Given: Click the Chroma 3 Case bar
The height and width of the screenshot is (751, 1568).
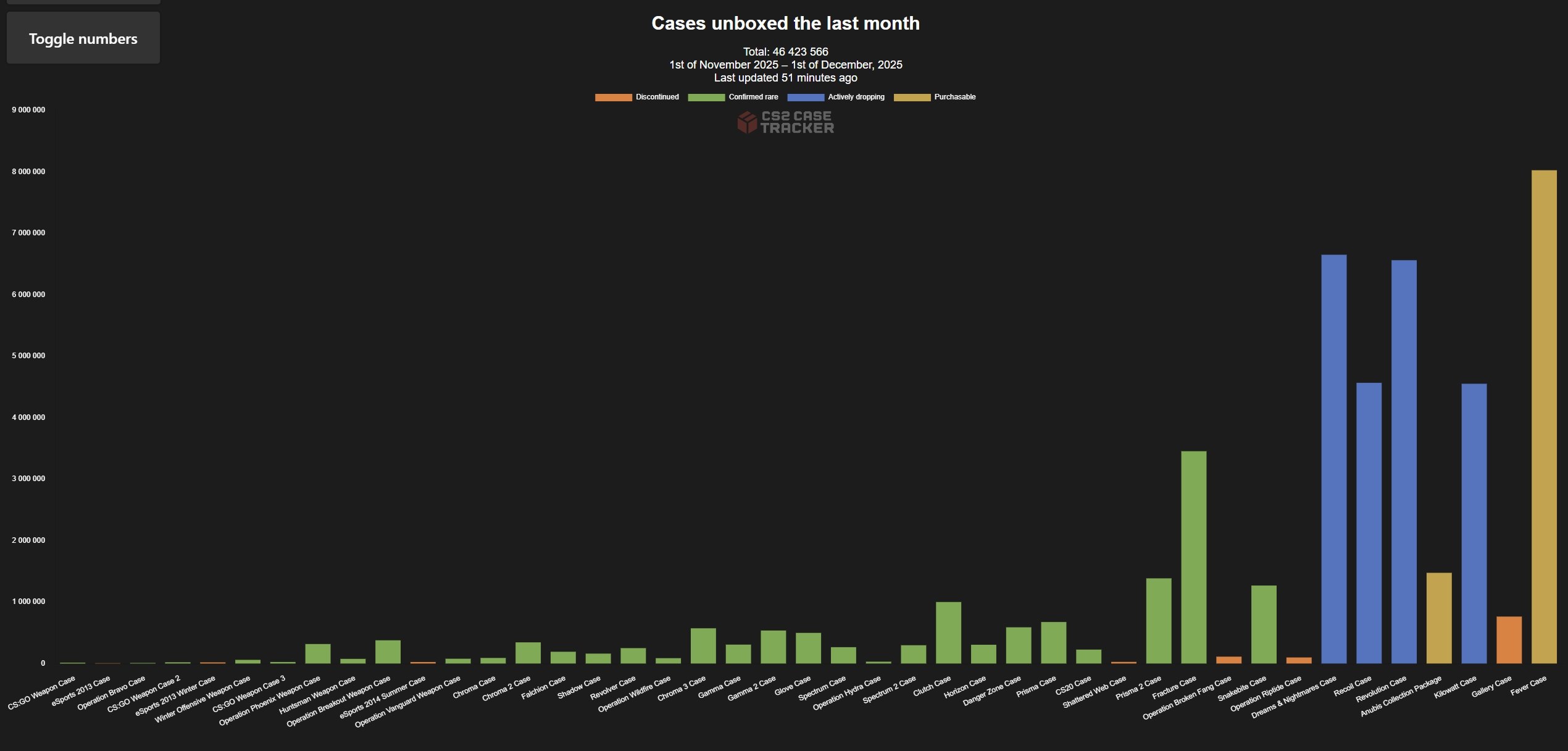Looking at the screenshot, I should coord(703,645).
